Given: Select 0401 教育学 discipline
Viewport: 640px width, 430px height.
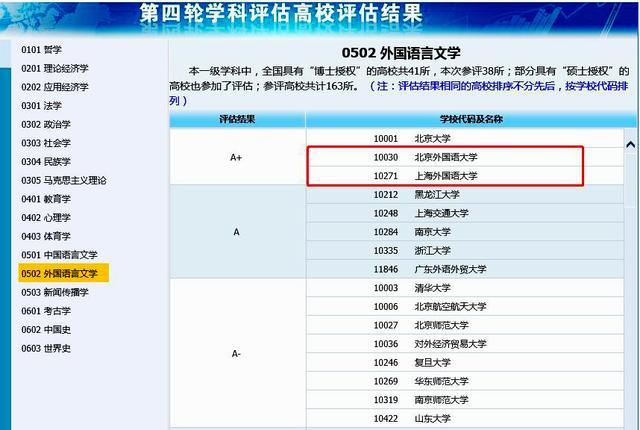Looking at the screenshot, I should coord(46,199).
